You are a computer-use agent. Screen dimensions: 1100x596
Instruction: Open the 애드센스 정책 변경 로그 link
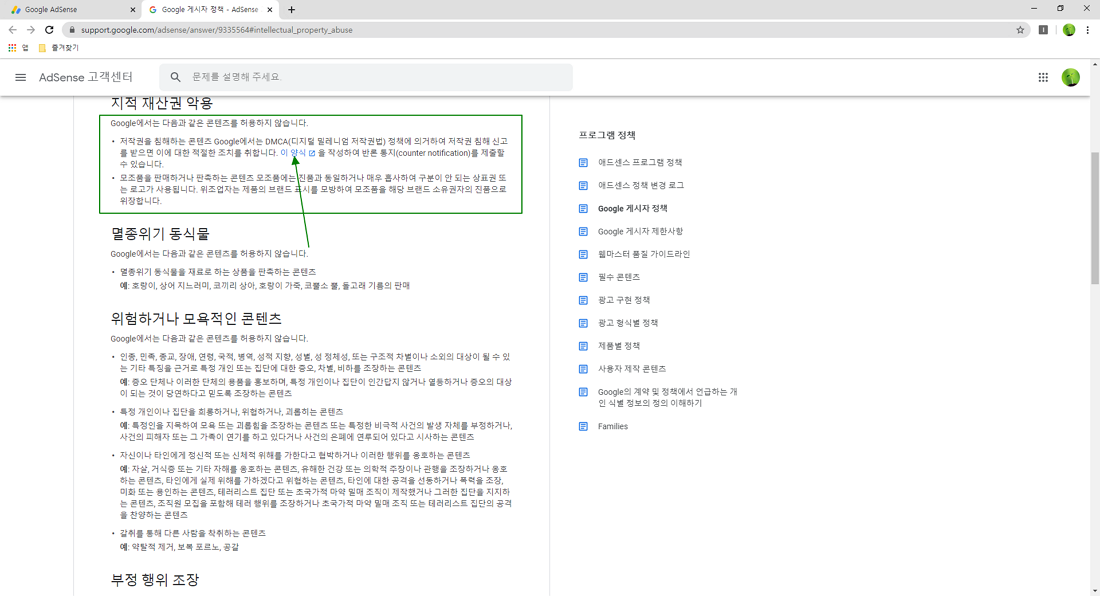pyautogui.click(x=640, y=186)
